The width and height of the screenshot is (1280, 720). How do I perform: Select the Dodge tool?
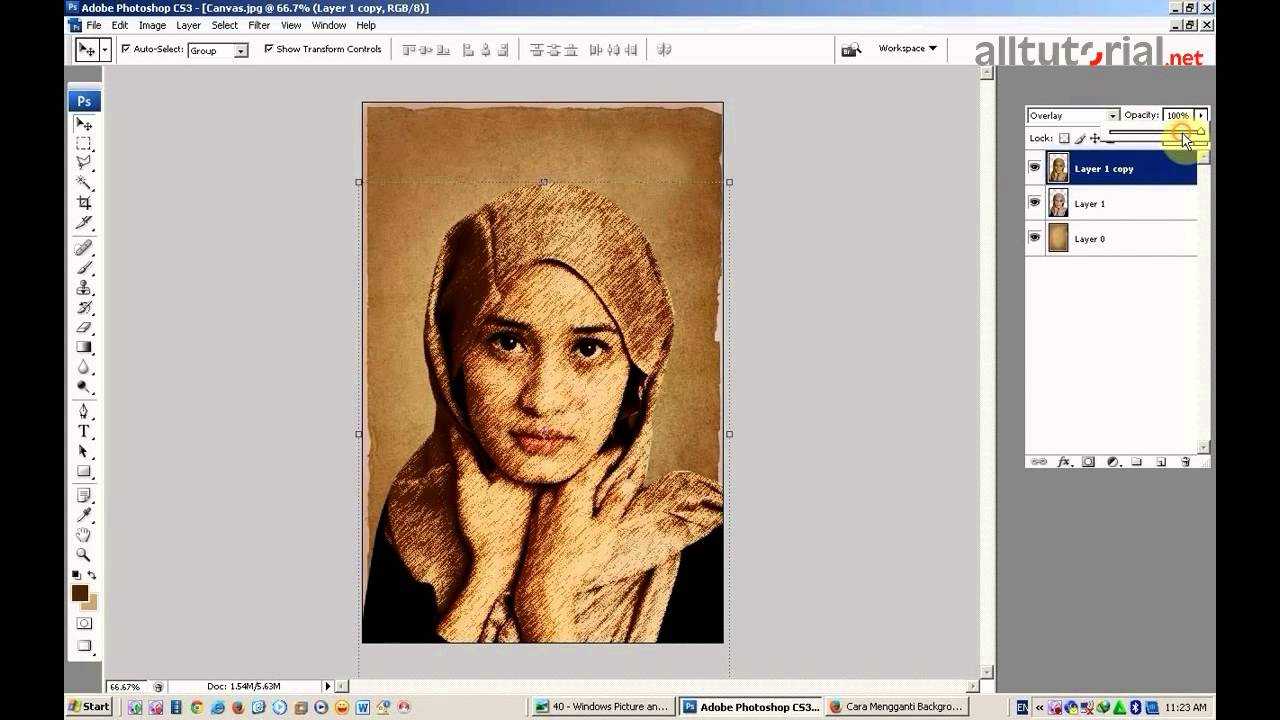click(84, 386)
